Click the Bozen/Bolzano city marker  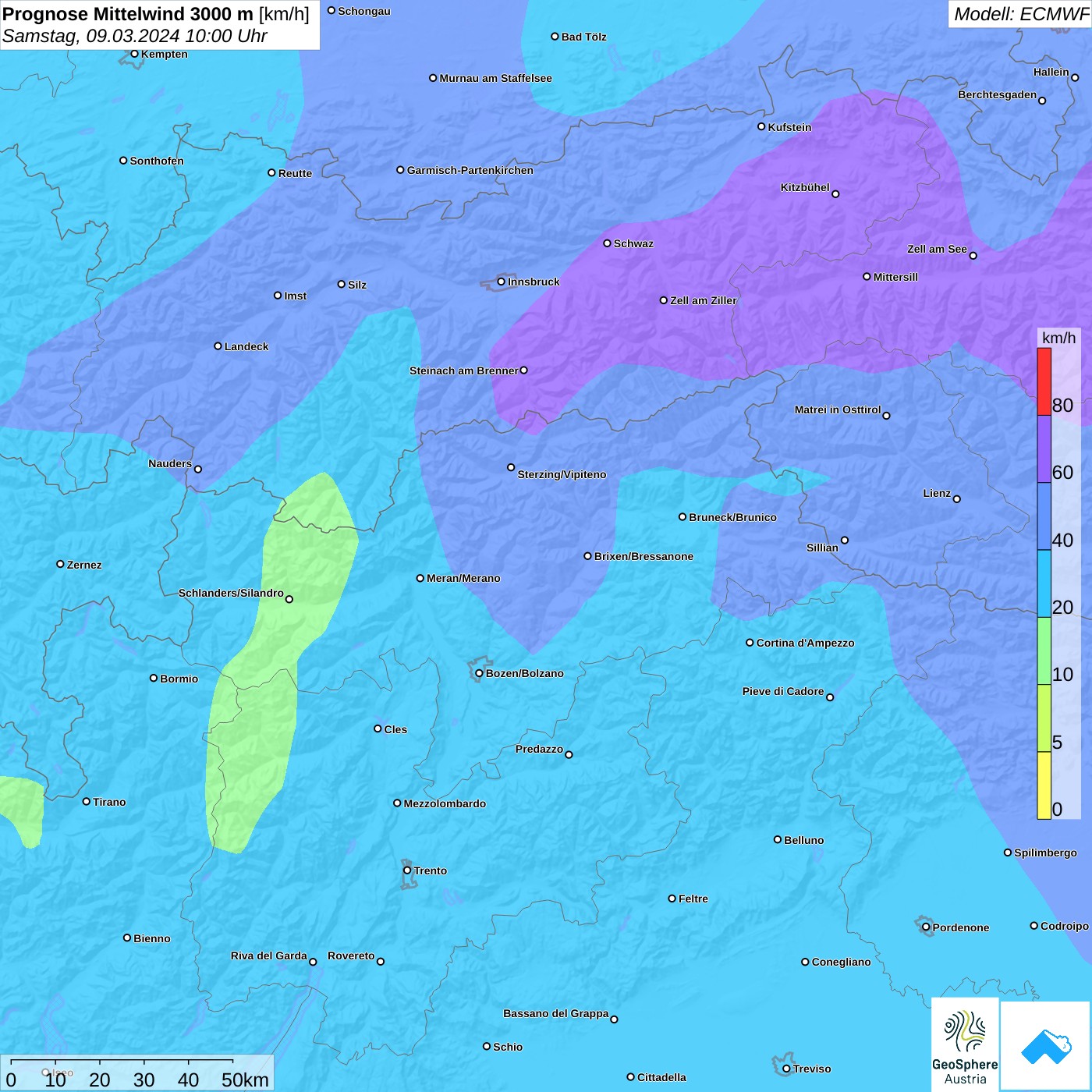tap(480, 673)
